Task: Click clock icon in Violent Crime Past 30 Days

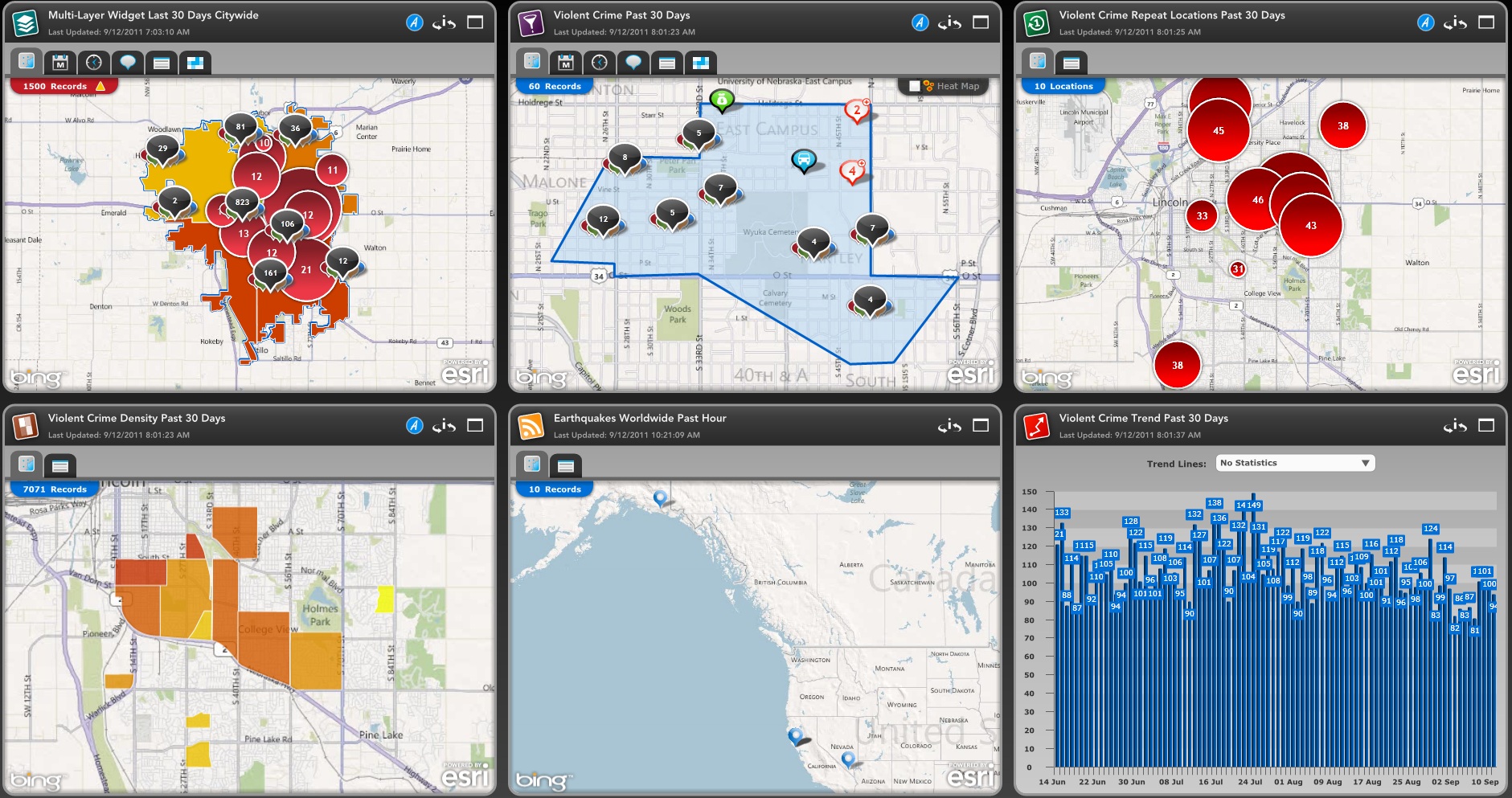Action: pos(600,63)
